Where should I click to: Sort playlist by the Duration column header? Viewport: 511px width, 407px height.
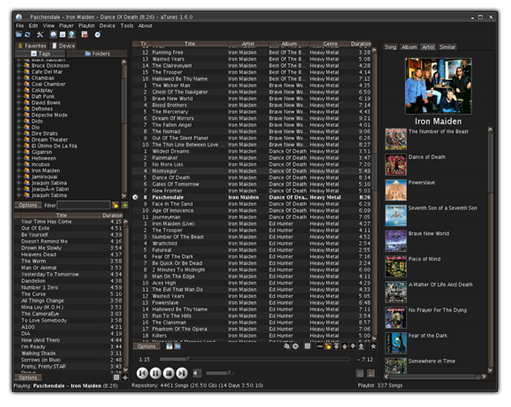[x=361, y=44]
